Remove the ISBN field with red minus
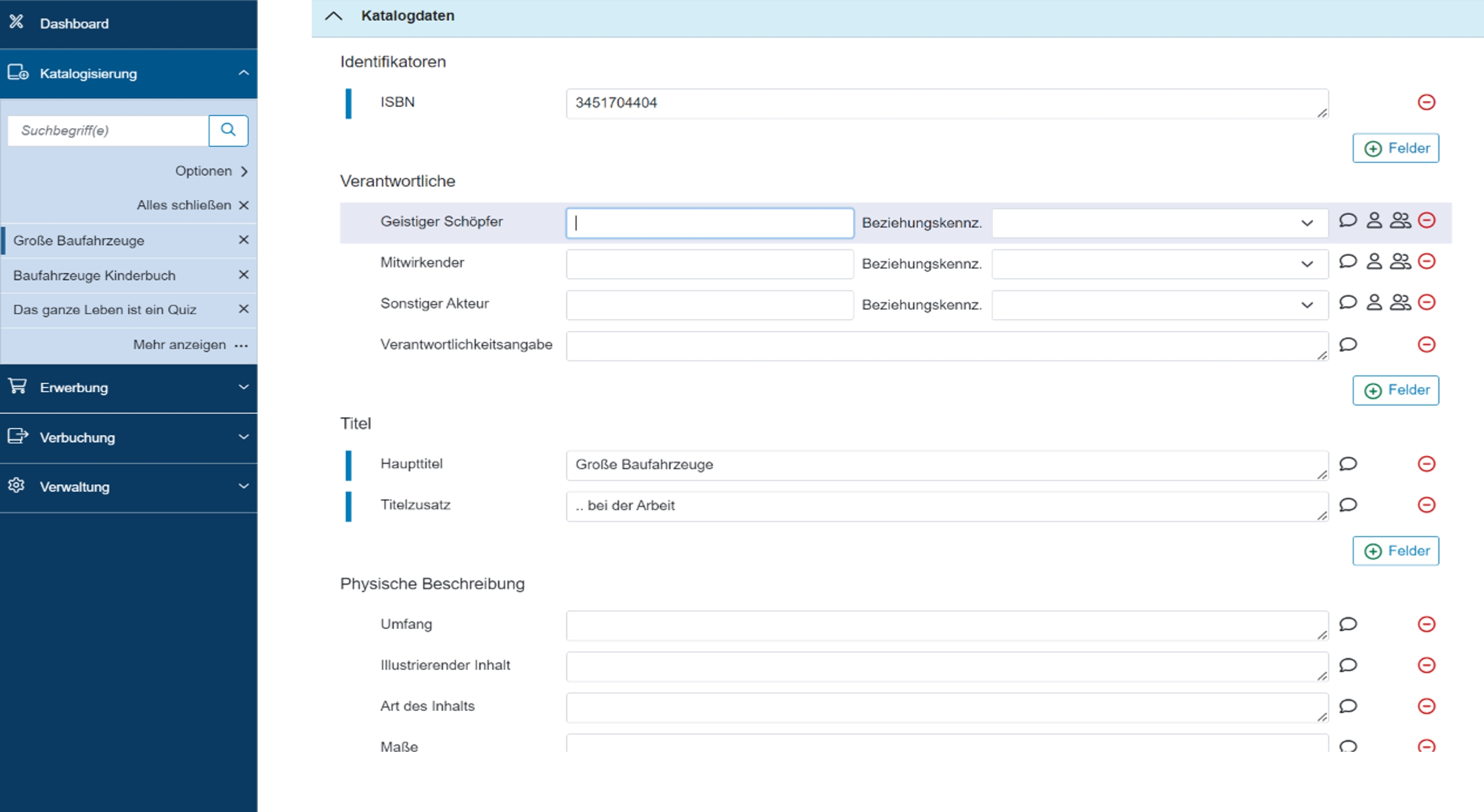This screenshot has height=812, width=1484. [1426, 103]
